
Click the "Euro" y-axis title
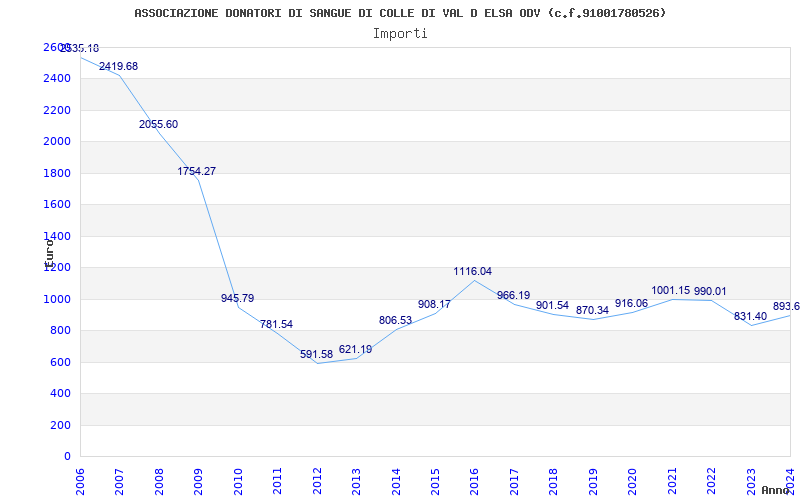pyautogui.click(x=48, y=250)
